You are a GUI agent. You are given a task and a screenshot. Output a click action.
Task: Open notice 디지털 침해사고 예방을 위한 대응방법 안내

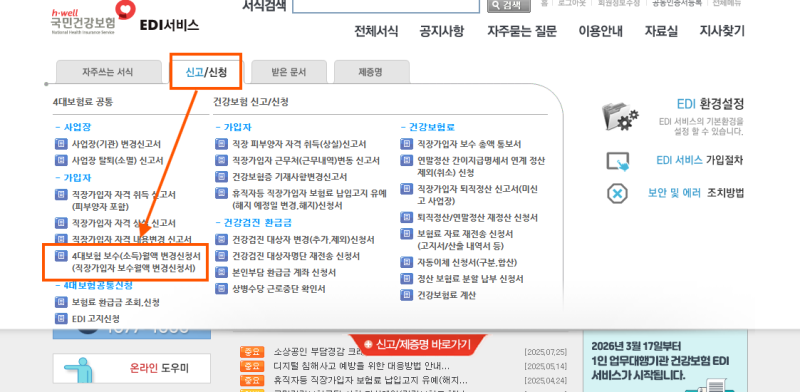(x=362, y=366)
